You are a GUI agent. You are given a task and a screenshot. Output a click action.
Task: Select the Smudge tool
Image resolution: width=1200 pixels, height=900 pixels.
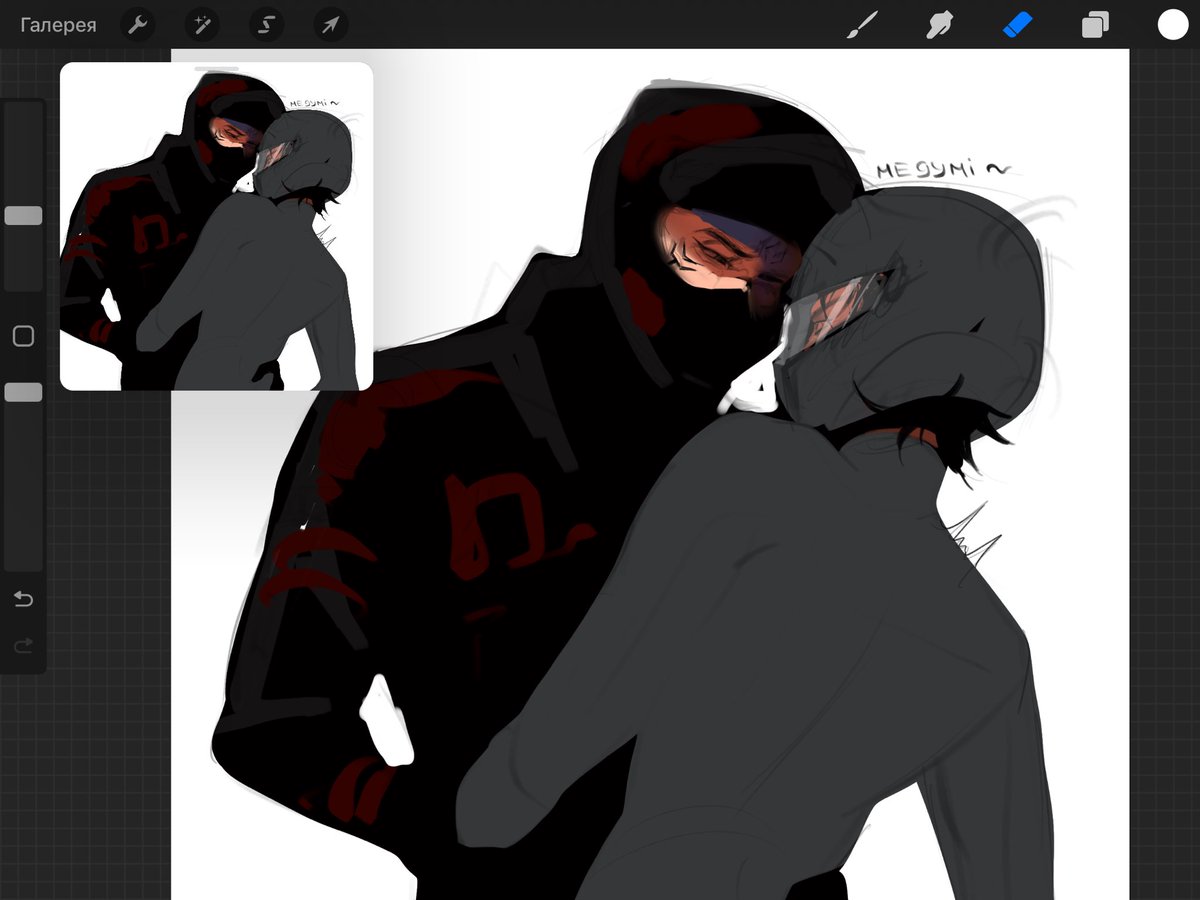[x=938, y=25]
